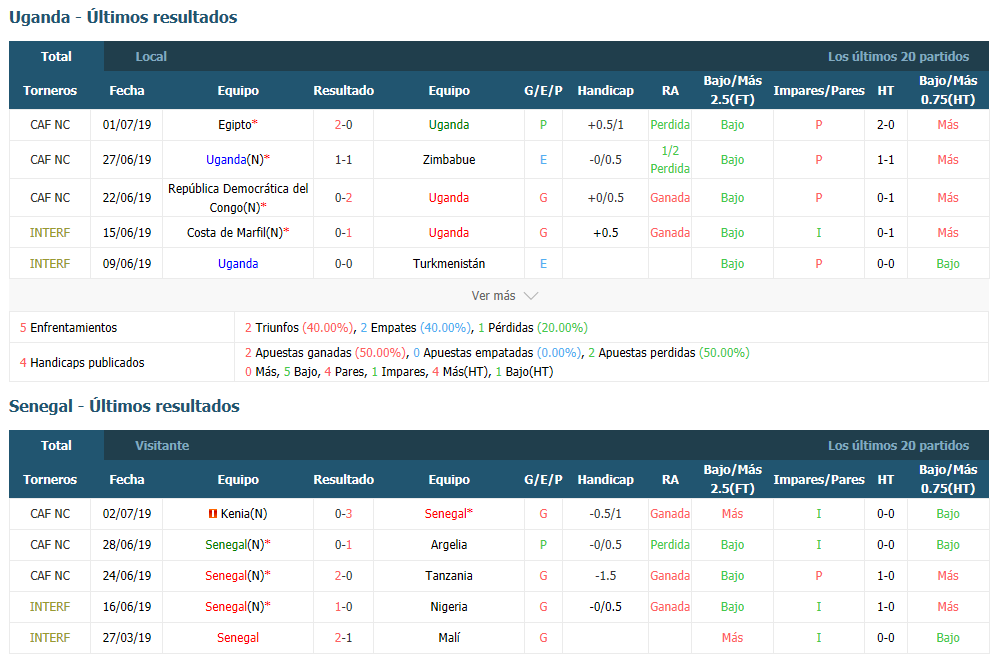Switch to the Visitante tab in Senegal section
This screenshot has width=1001, height=654.
pos(162,445)
